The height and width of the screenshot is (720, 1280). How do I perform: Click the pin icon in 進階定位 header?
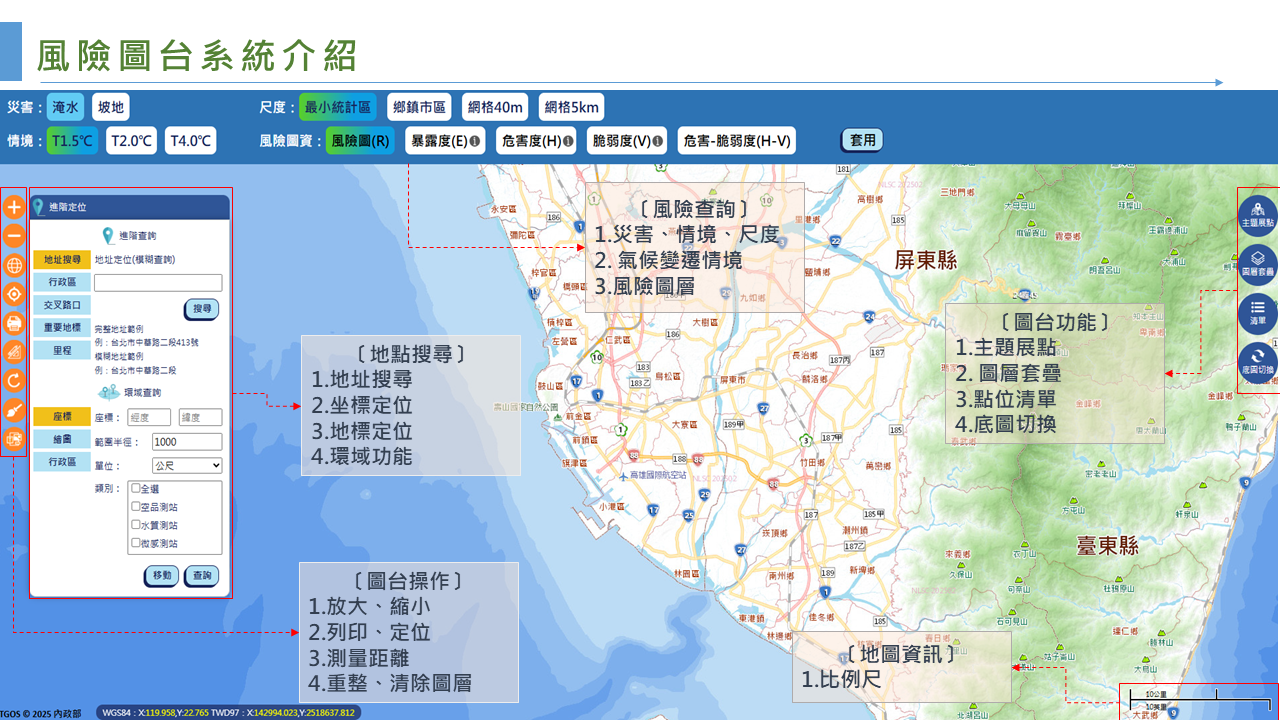(39, 207)
